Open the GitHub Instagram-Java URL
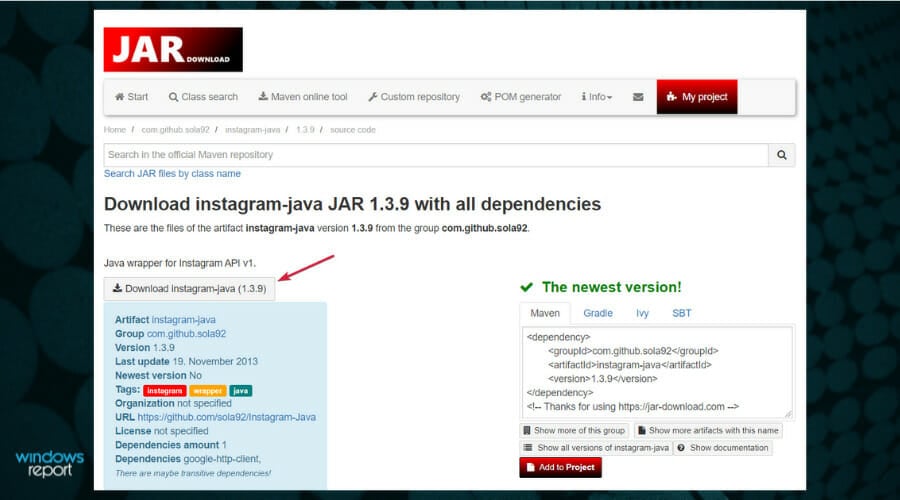The image size is (900, 500). click(227, 417)
